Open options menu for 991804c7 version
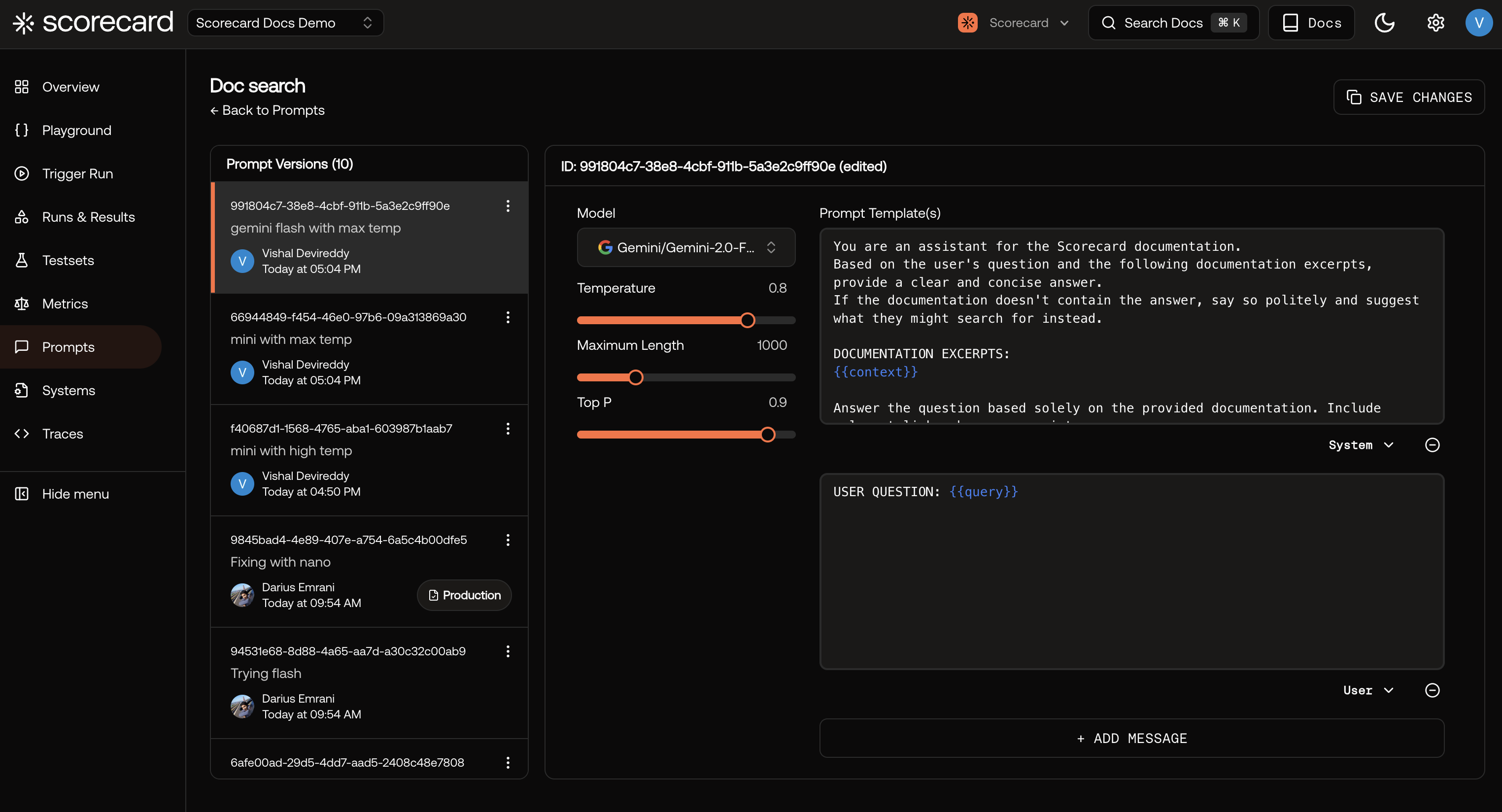 pyautogui.click(x=508, y=206)
